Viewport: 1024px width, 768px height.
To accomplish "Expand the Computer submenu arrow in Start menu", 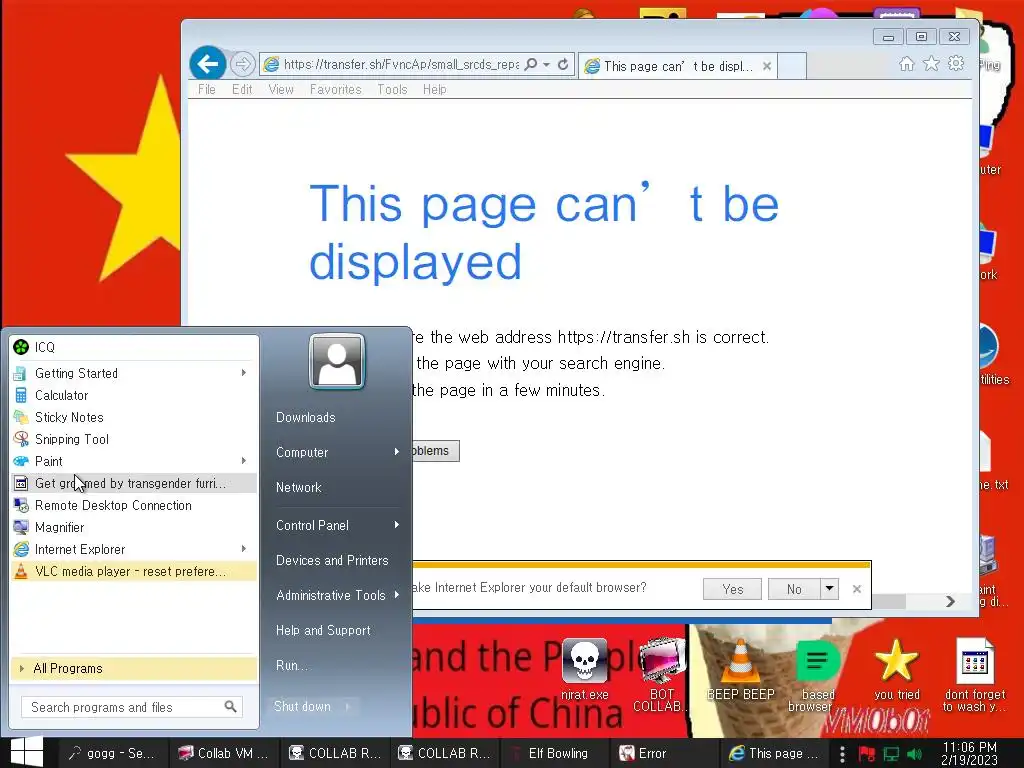I will pyautogui.click(x=396, y=452).
